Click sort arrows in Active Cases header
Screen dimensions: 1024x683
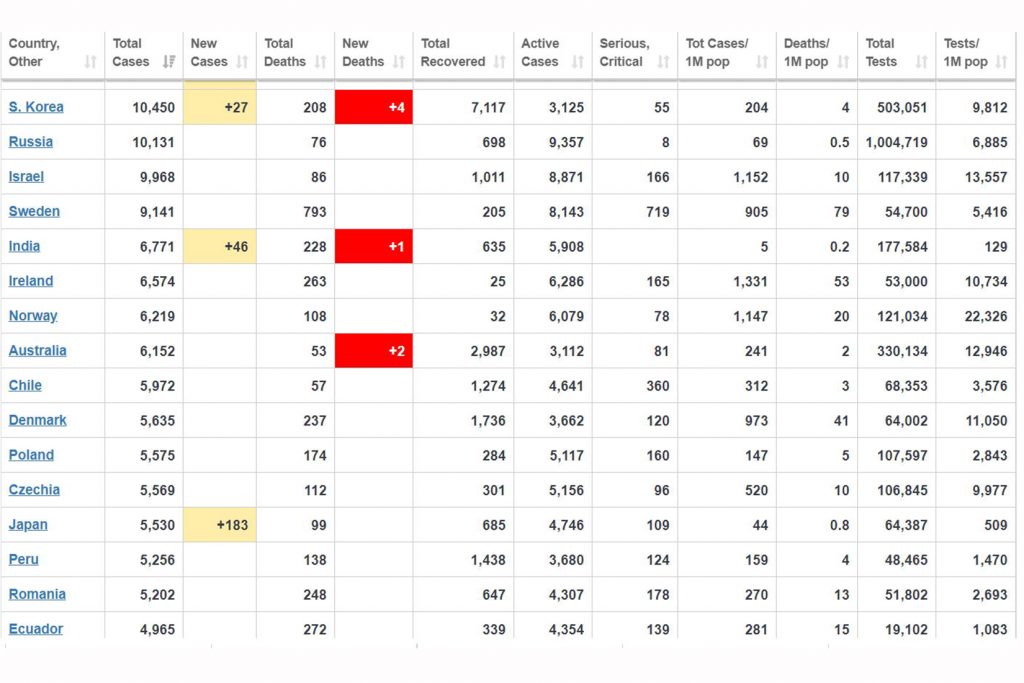pyautogui.click(x=577, y=62)
